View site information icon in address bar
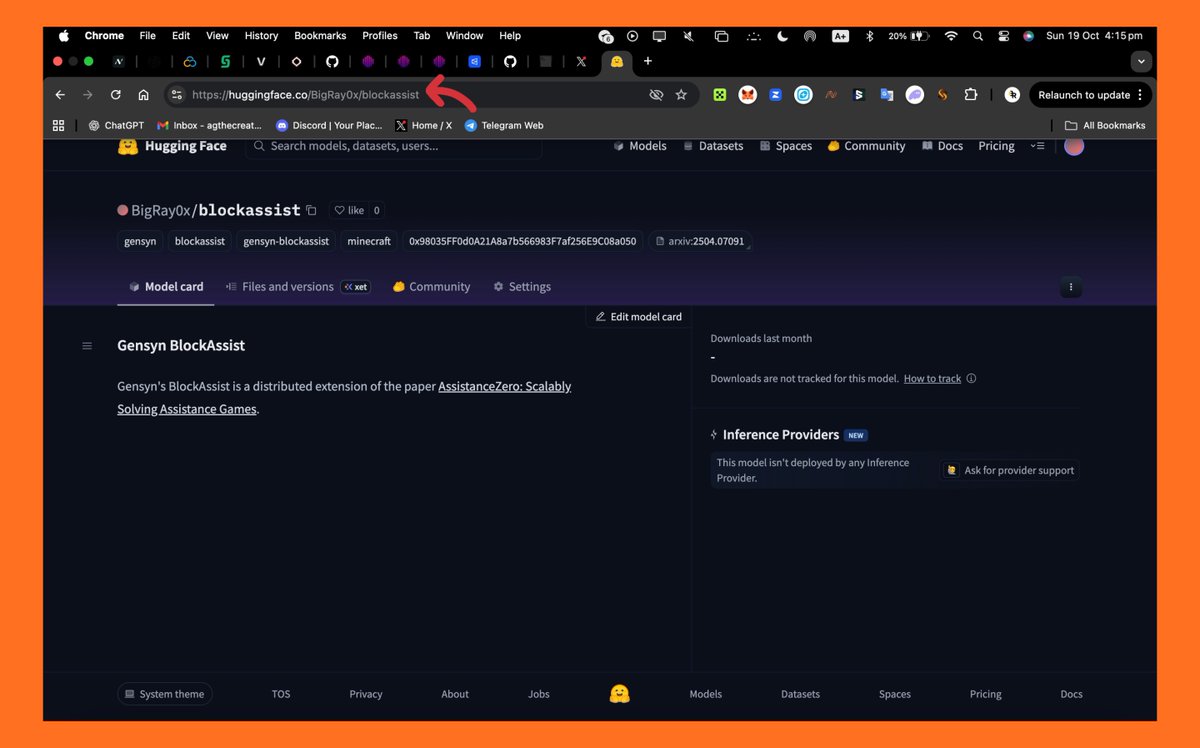This screenshot has width=1200, height=748. (177, 95)
